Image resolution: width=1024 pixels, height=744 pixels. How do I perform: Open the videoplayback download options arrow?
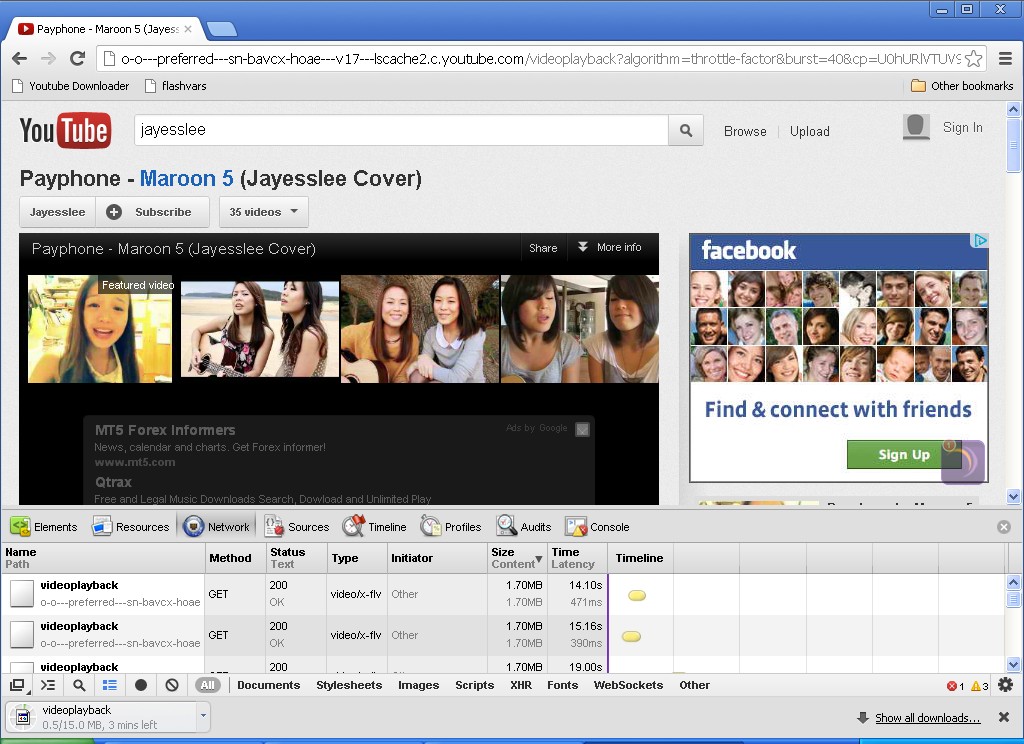pos(203,716)
